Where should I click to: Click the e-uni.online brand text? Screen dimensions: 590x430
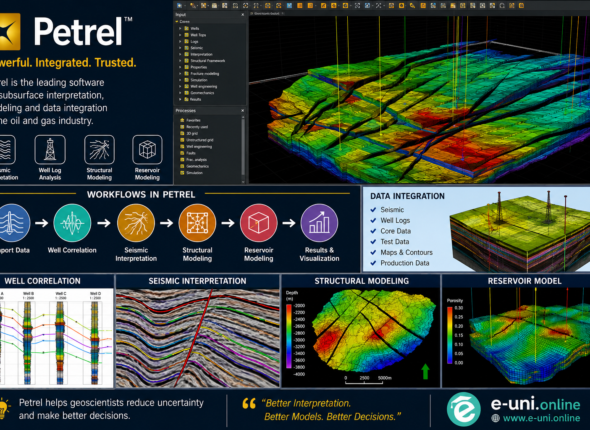(x=535, y=404)
